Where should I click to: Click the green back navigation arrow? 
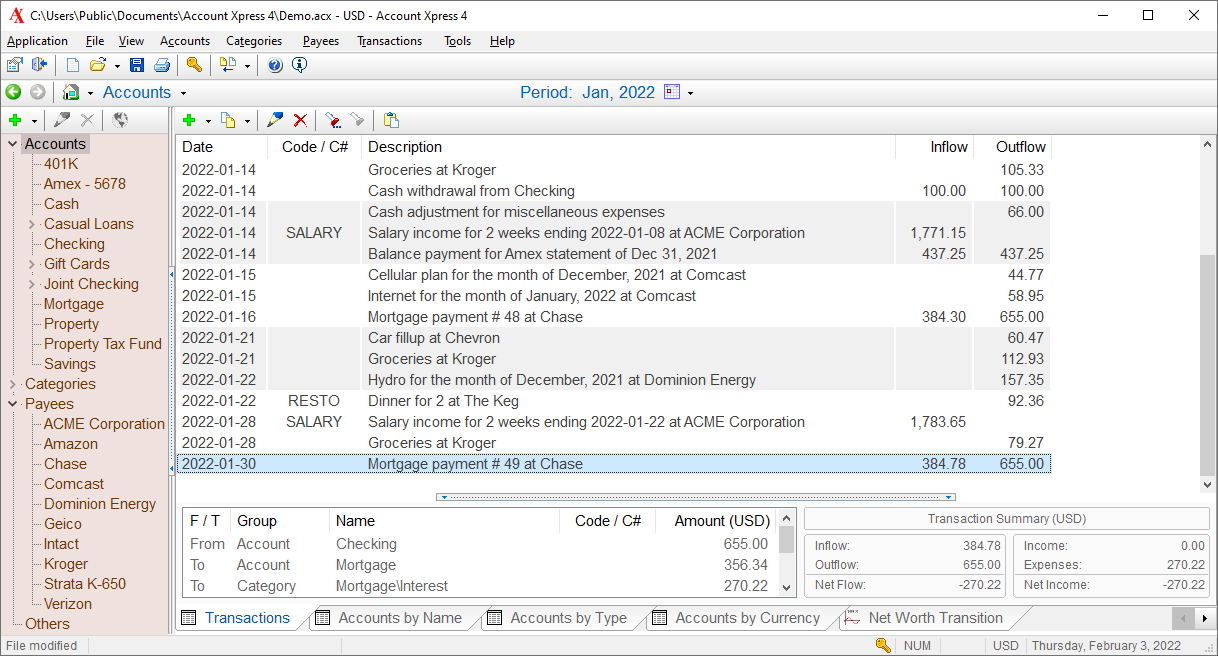[x=13, y=93]
